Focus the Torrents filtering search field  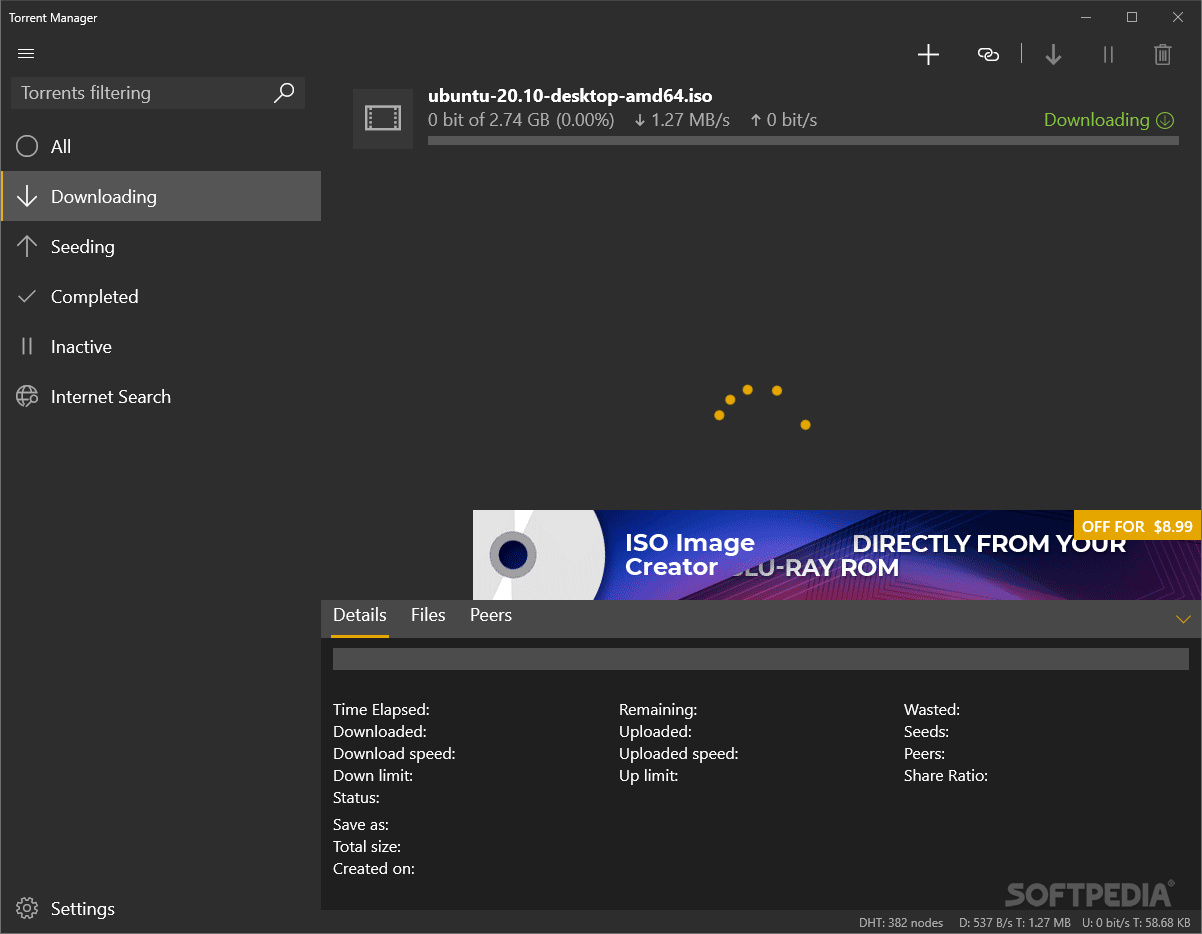158,93
